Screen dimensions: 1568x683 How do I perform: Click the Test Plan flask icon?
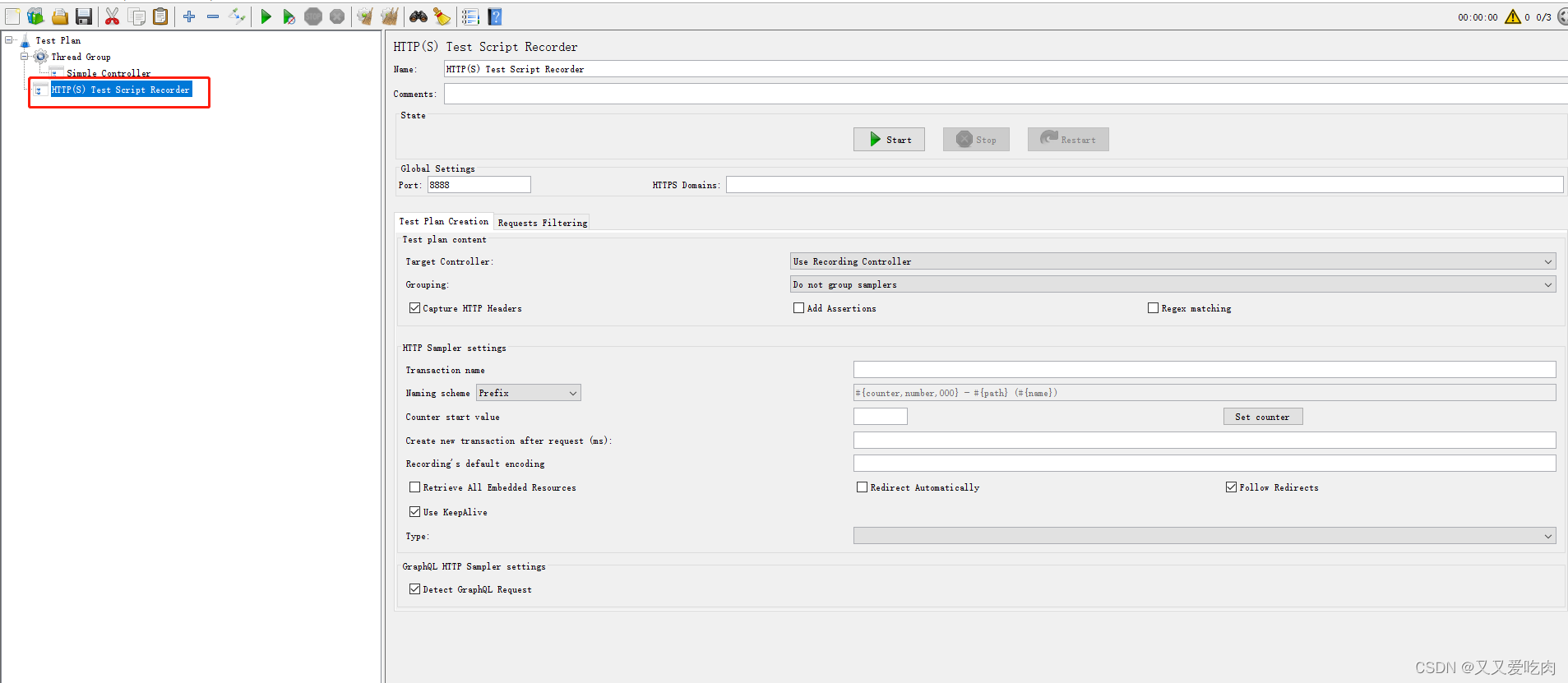(x=25, y=40)
